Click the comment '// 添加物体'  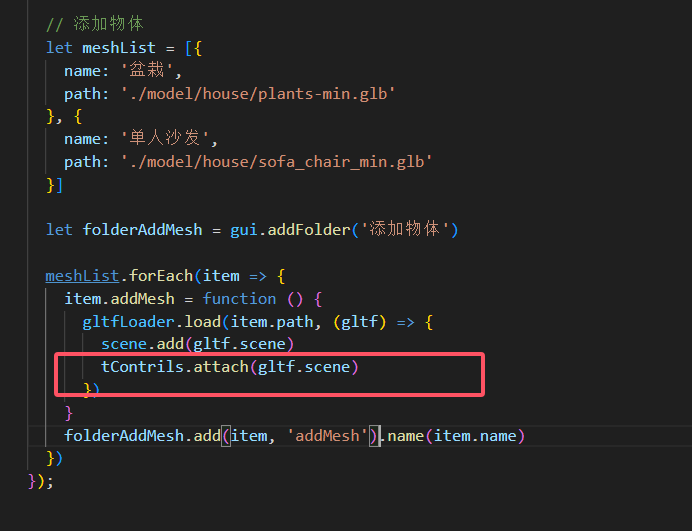(94, 24)
